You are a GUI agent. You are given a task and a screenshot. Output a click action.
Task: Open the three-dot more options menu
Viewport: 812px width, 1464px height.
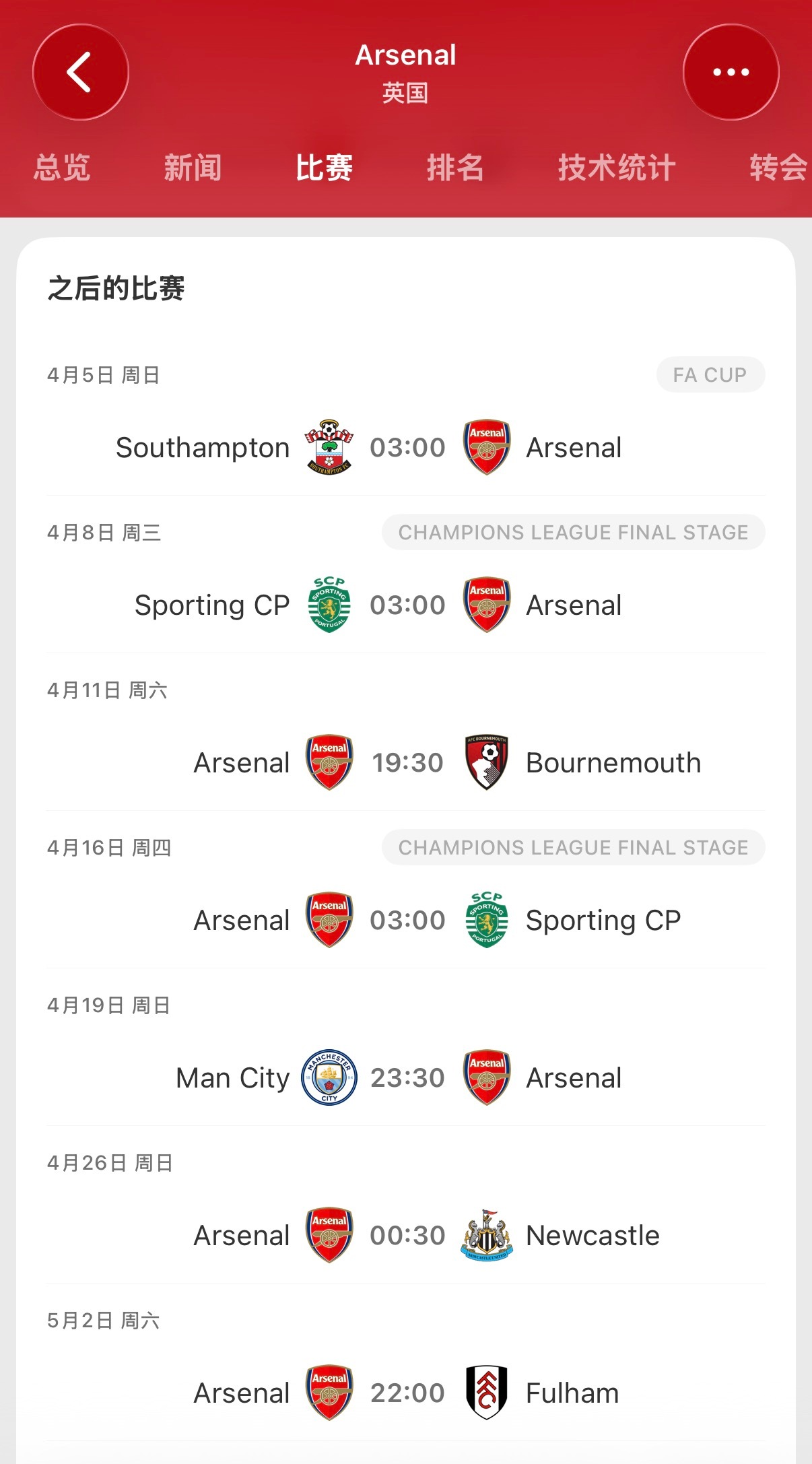[x=731, y=72]
